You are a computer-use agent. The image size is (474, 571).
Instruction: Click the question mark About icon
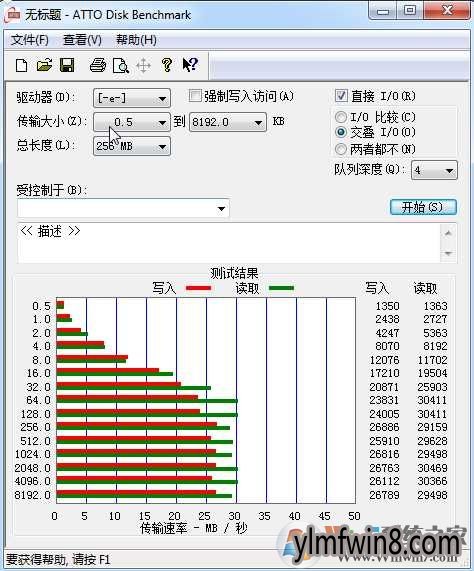(x=167, y=65)
